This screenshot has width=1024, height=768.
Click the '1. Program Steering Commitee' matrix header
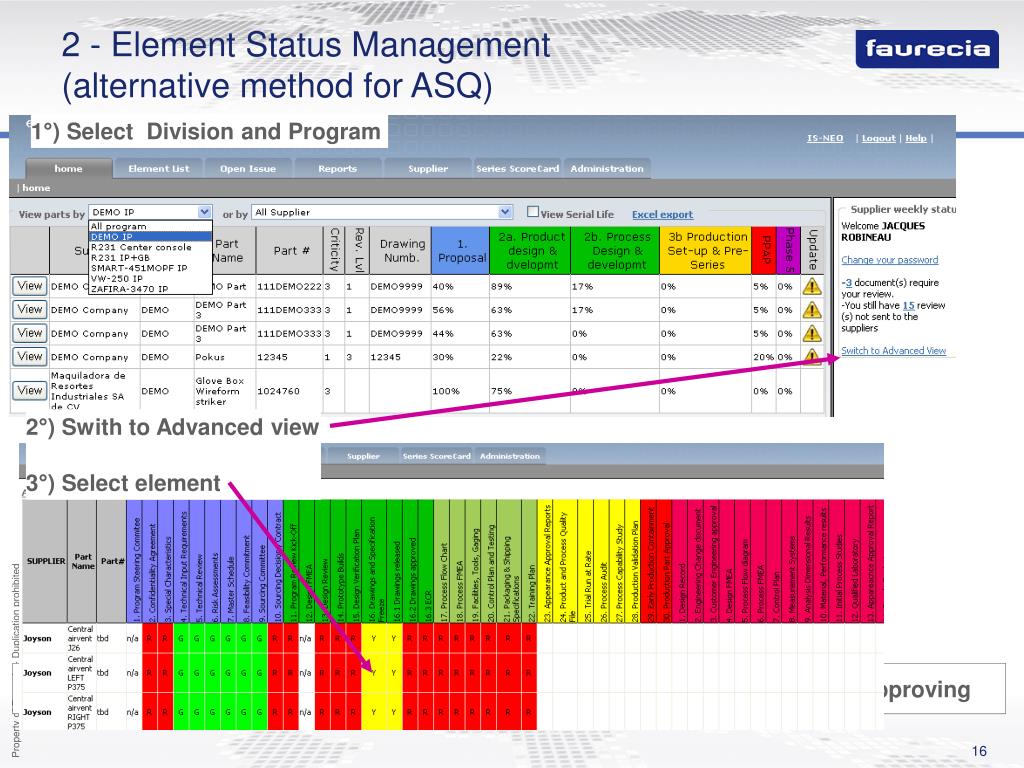click(135, 562)
